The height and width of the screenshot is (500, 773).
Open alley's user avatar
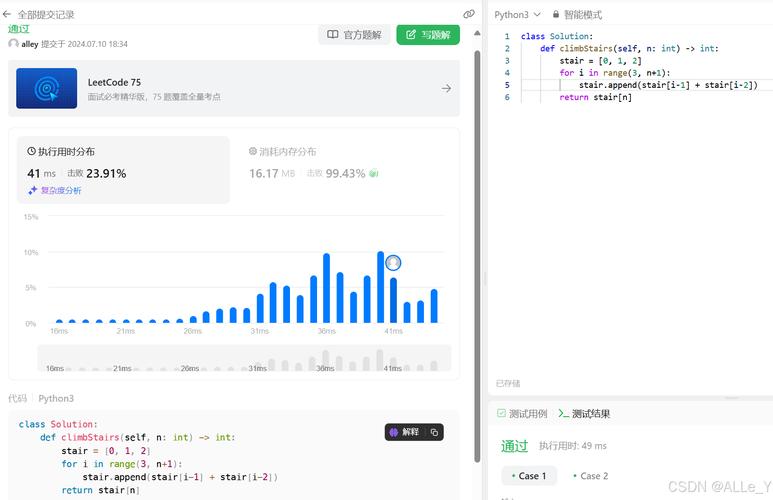[x=13, y=43]
